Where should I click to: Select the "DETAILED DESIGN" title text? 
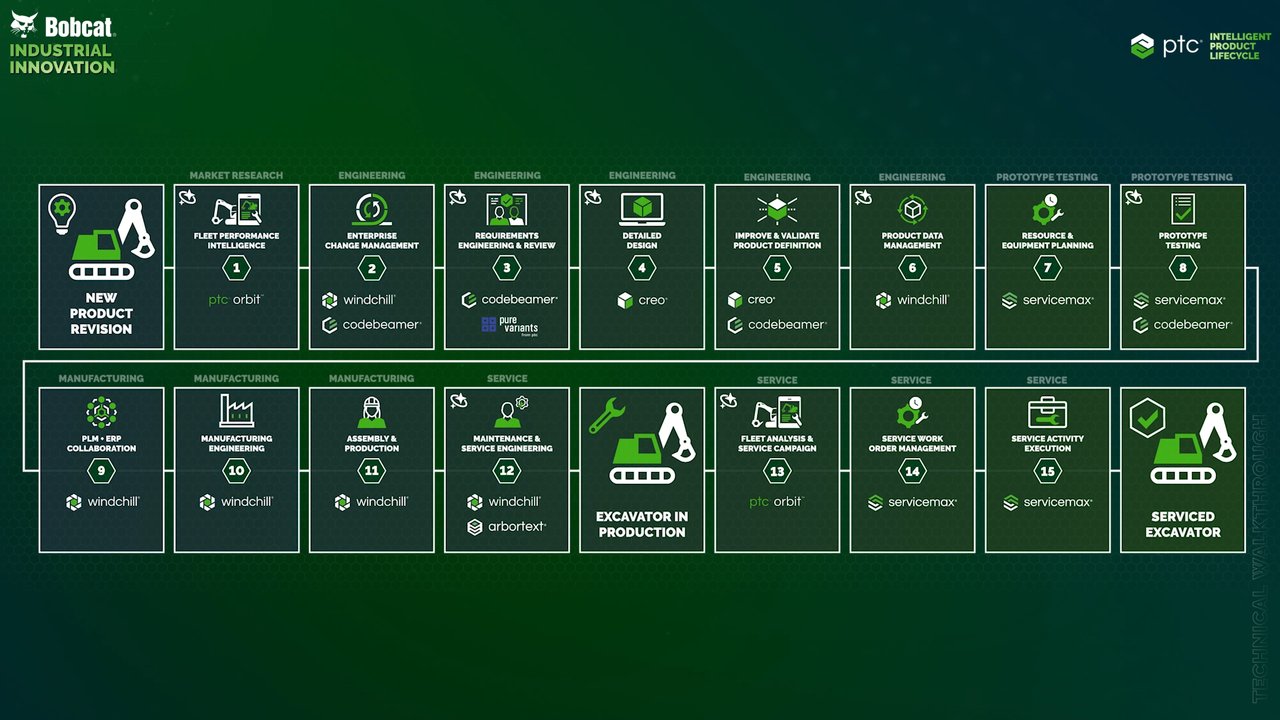(642, 240)
